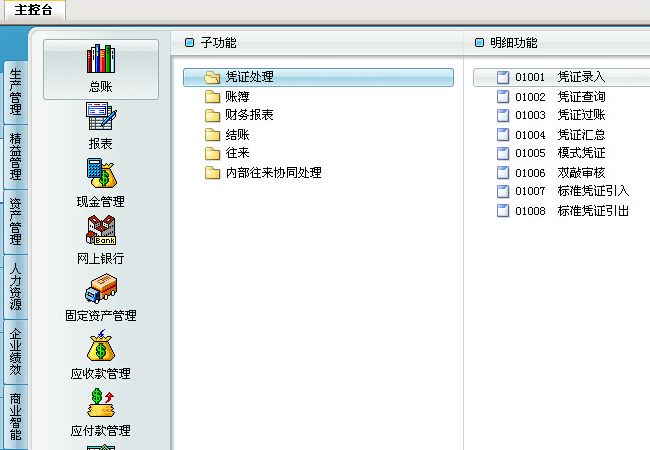The image size is (650, 450).
Task: Click the 双敲审核 function text
Action: 581,172
